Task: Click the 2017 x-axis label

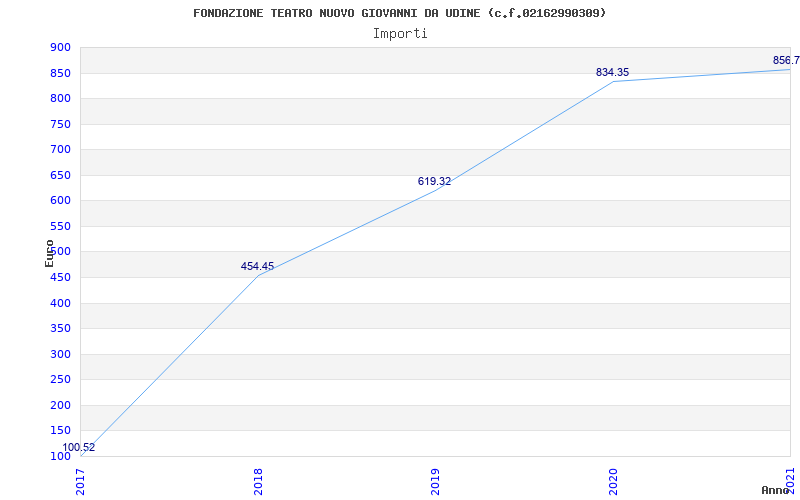Action: point(81,482)
